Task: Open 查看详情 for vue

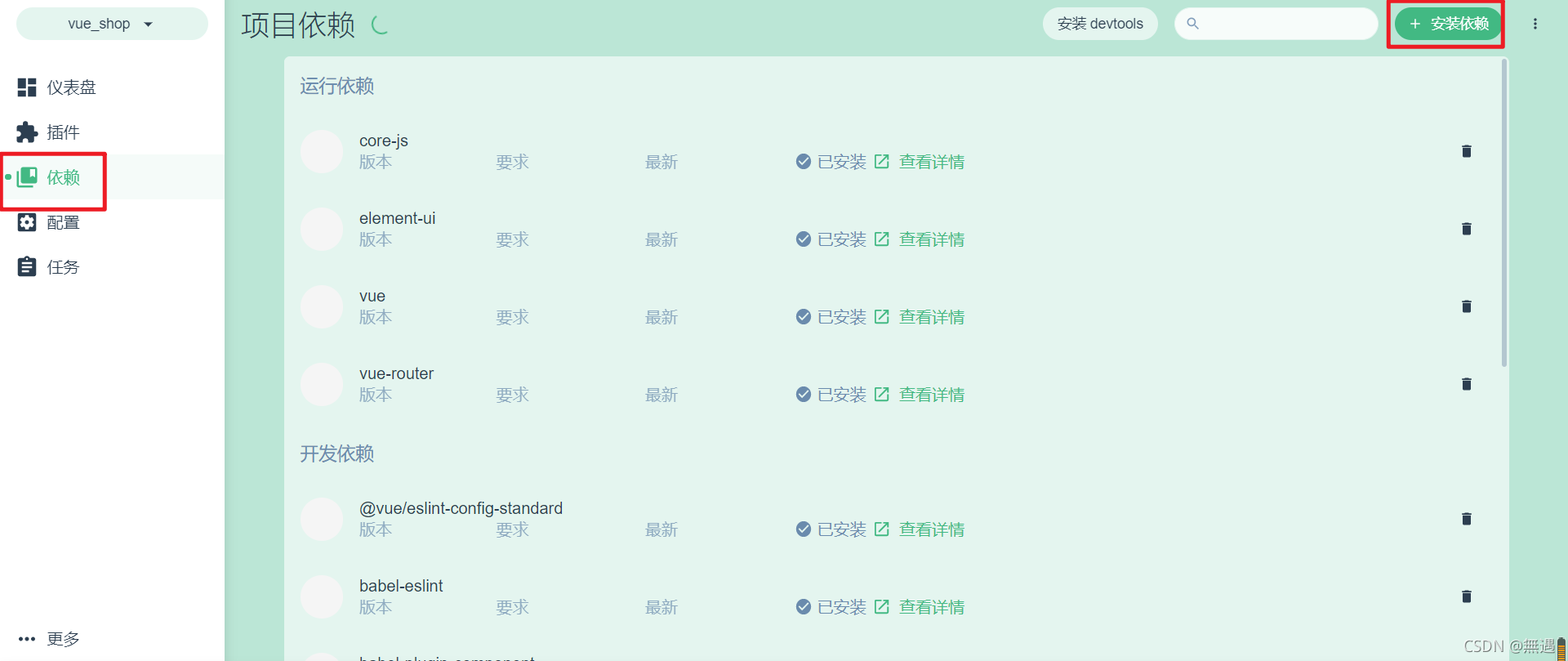Action: [932, 317]
